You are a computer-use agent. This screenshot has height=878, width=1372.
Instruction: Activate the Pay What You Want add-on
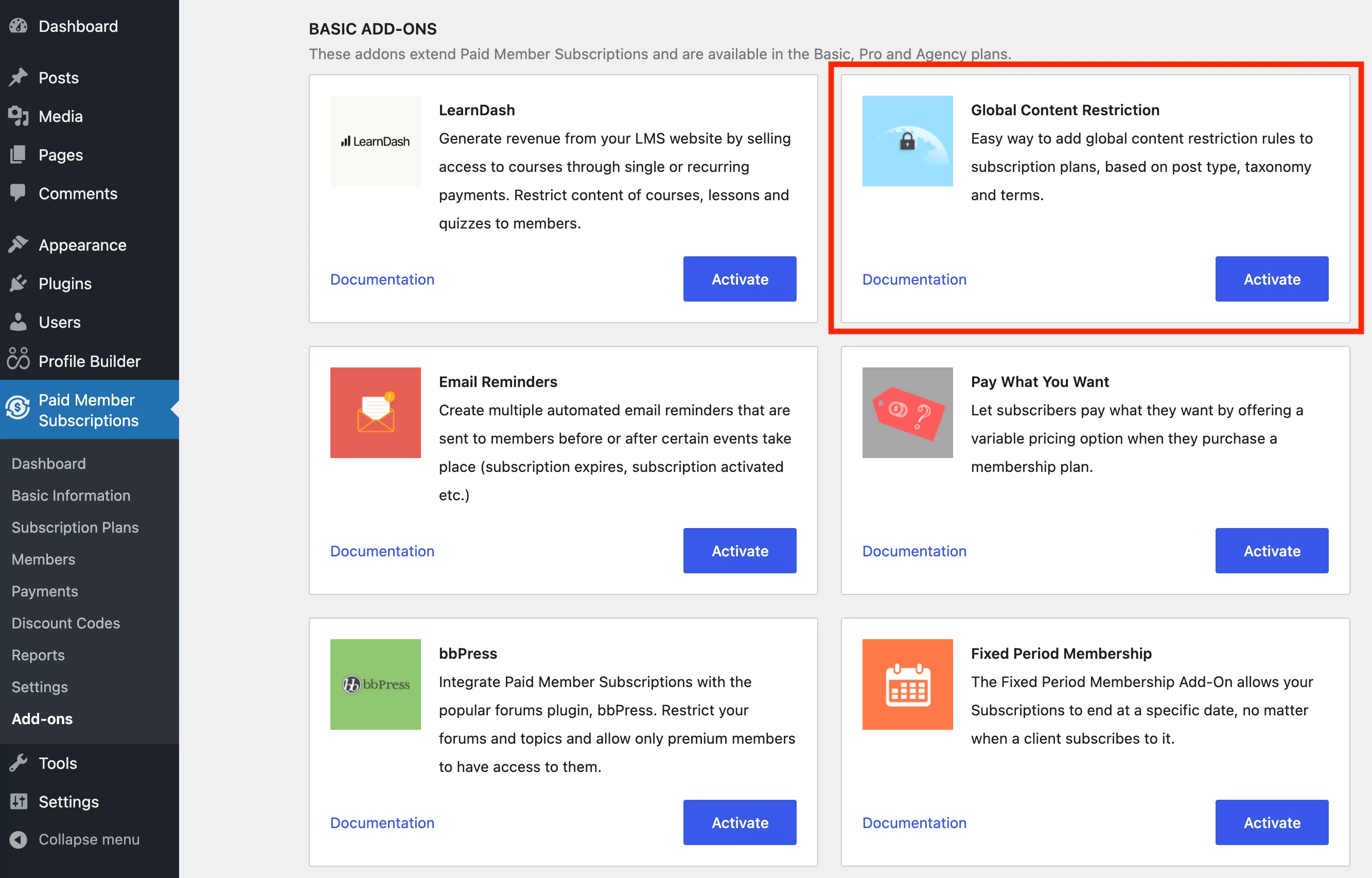pos(1271,550)
